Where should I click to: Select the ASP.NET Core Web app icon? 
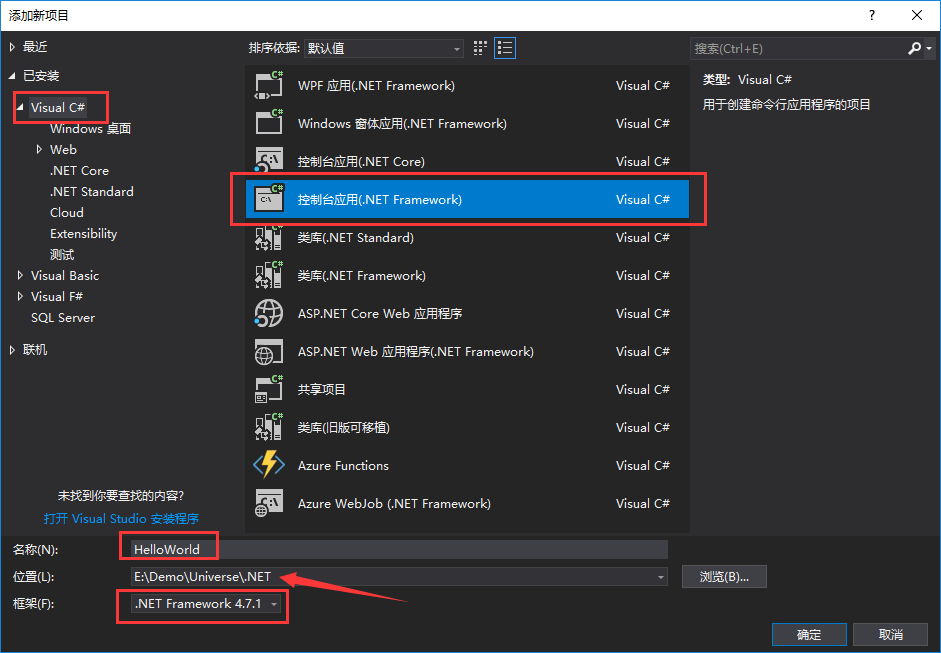269,313
